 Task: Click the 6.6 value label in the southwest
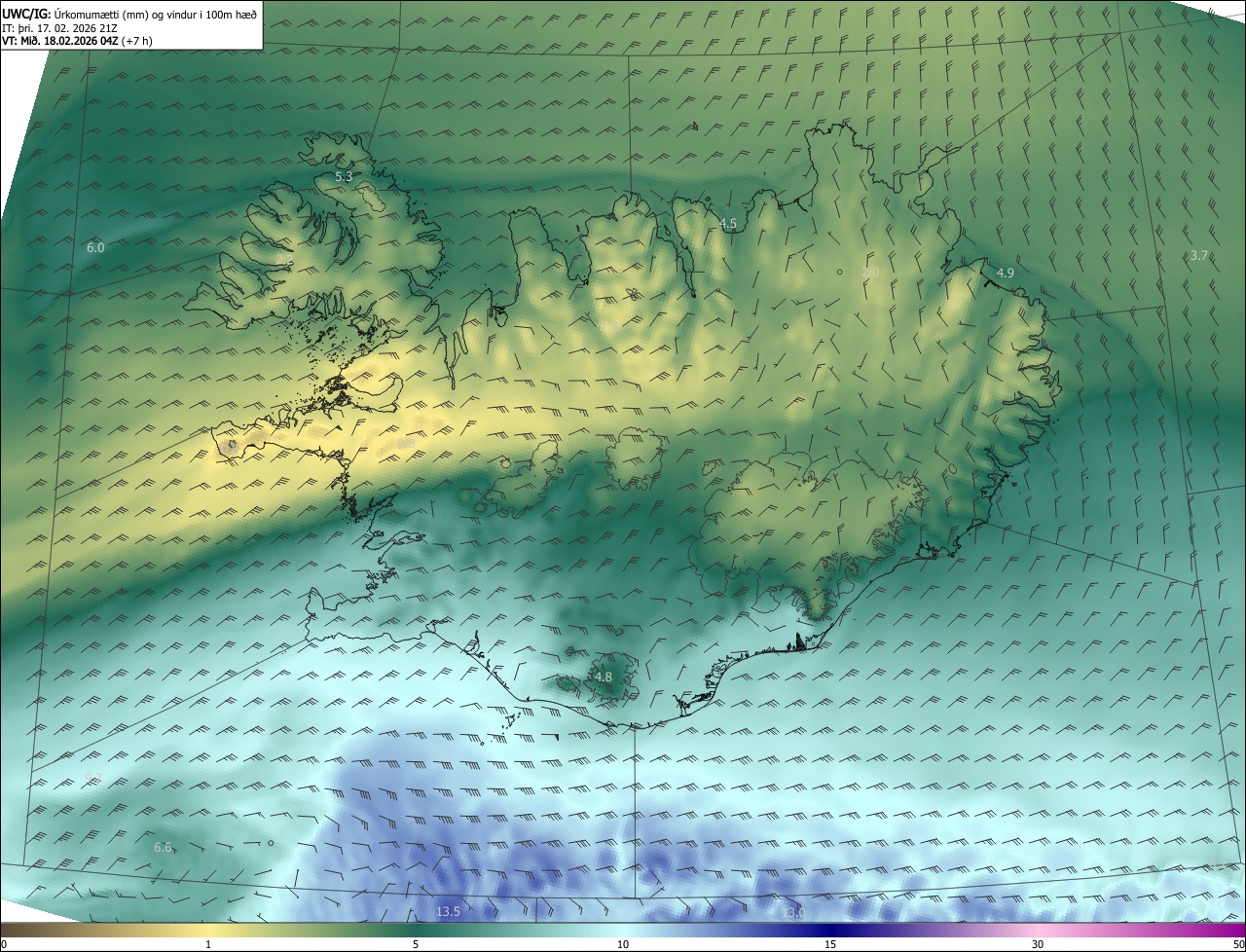(163, 848)
